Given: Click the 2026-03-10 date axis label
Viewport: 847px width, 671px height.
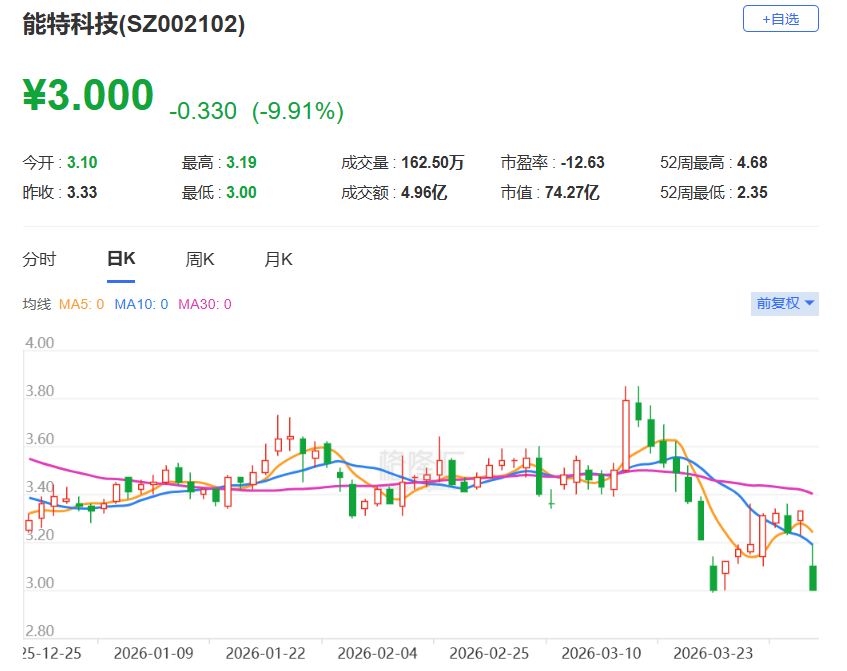Looking at the screenshot, I should tap(601, 654).
